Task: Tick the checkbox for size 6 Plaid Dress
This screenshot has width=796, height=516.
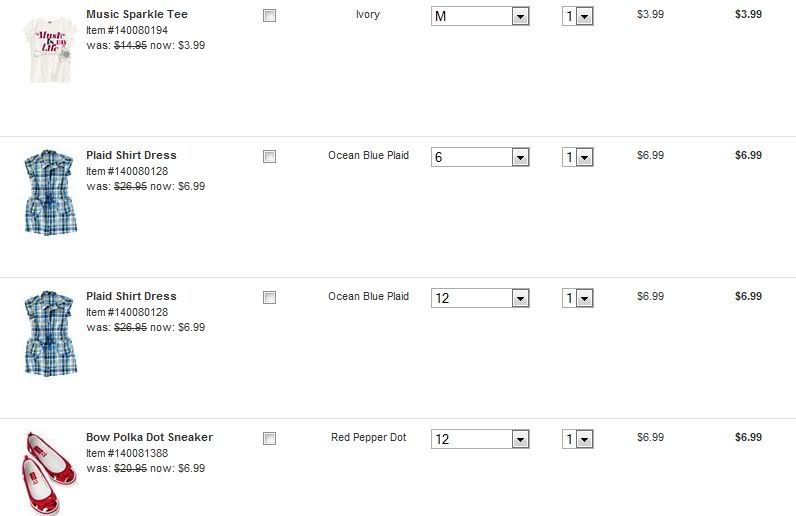Action: tap(269, 157)
